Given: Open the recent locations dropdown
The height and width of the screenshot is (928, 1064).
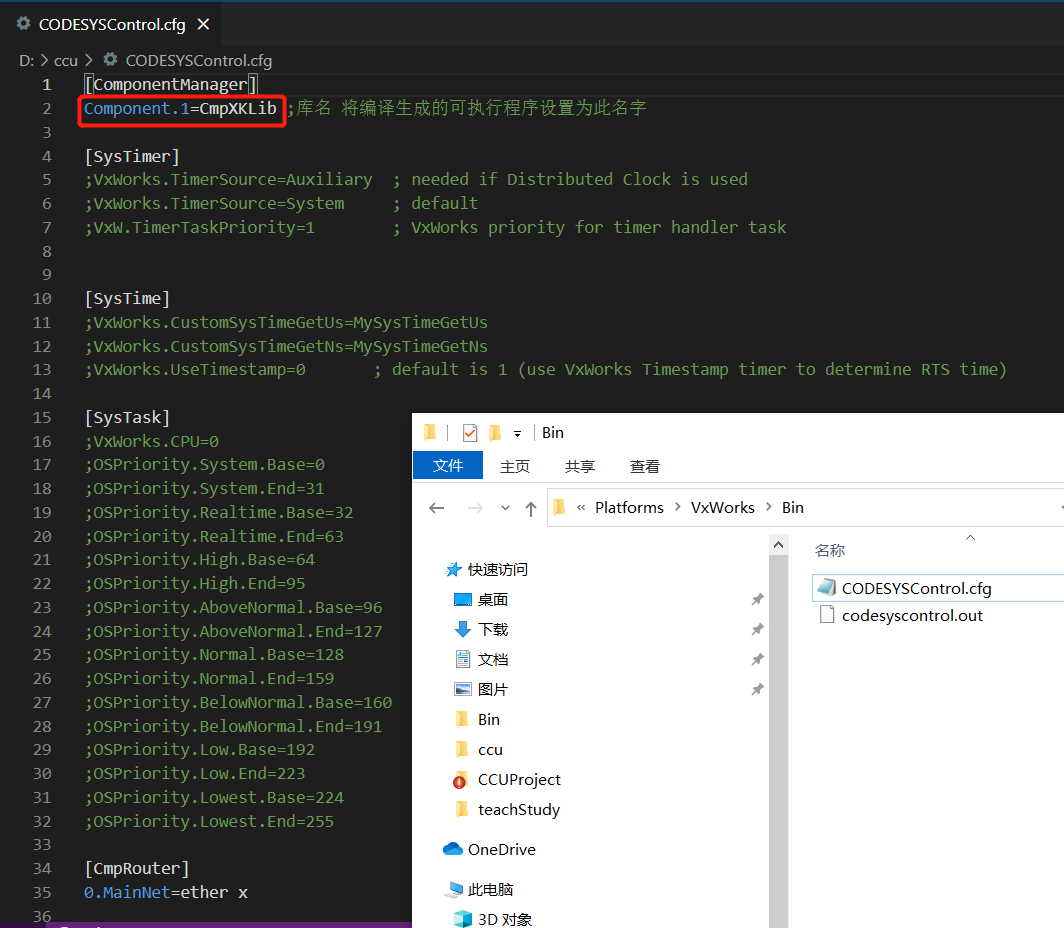Looking at the screenshot, I should pyautogui.click(x=505, y=507).
